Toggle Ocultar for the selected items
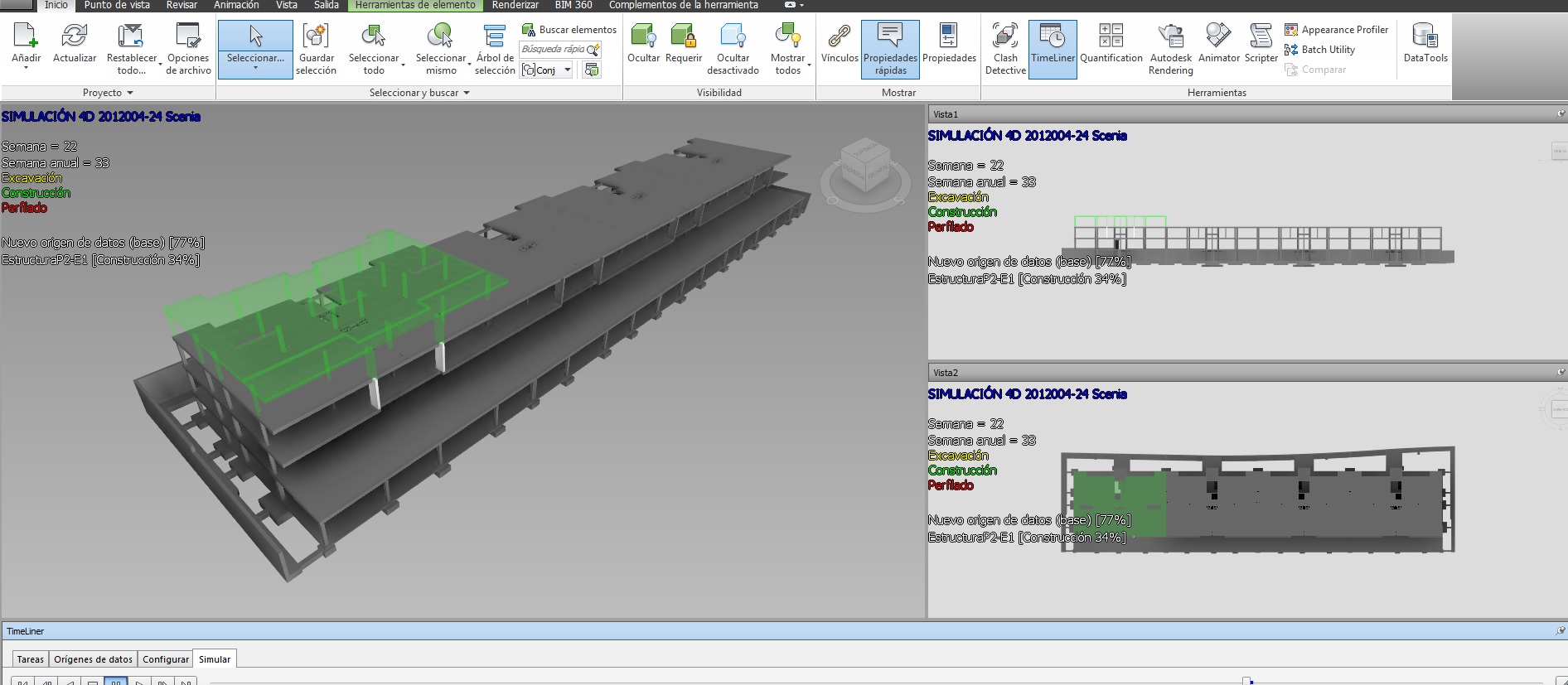The width and height of the screenshot is (1568, 685). pyautogui.click(x=643, y=43)
